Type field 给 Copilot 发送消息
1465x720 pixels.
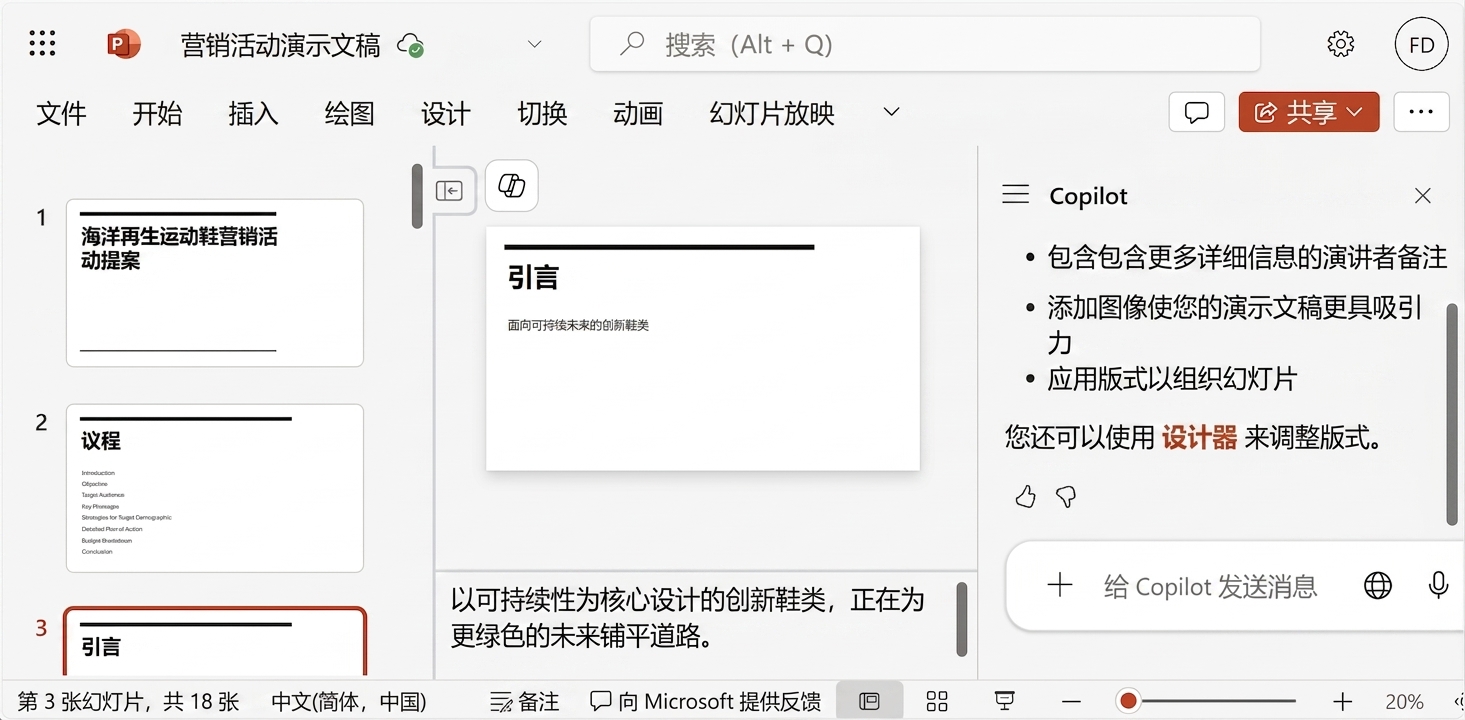pos(1211,586)
